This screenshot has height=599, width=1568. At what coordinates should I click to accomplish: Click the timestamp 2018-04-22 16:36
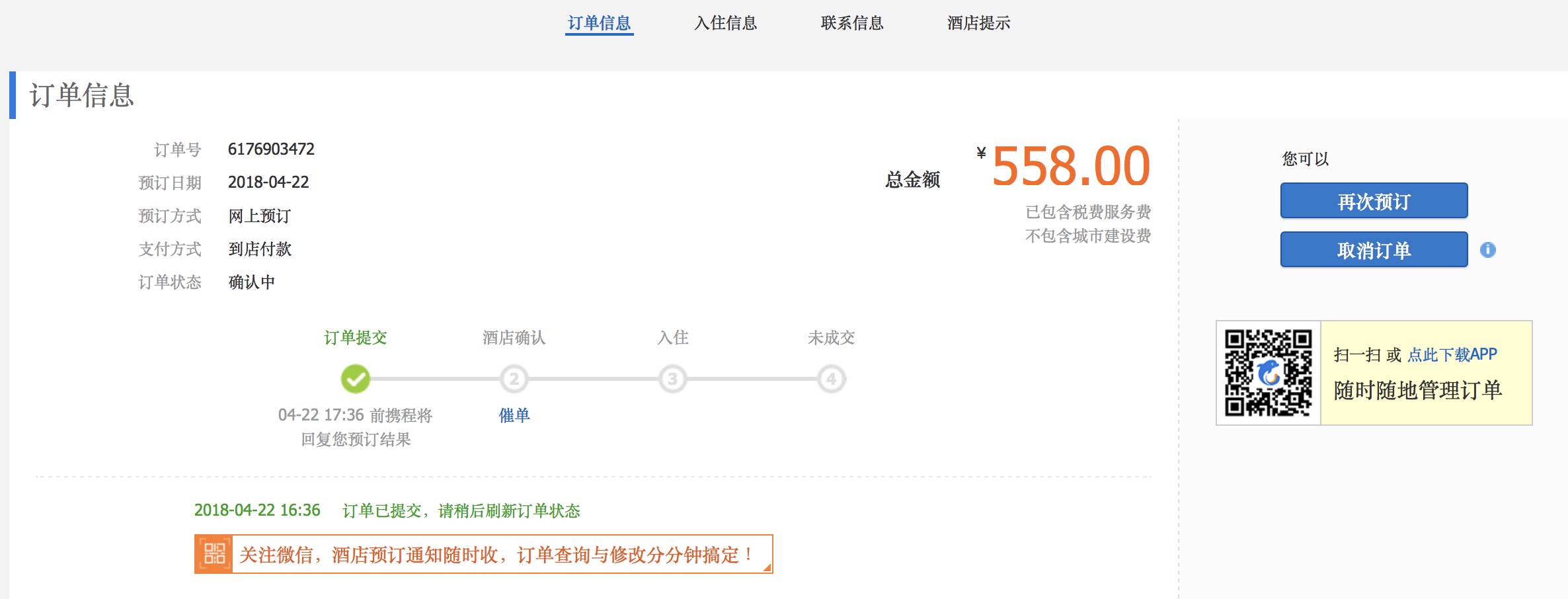point(257,510)
